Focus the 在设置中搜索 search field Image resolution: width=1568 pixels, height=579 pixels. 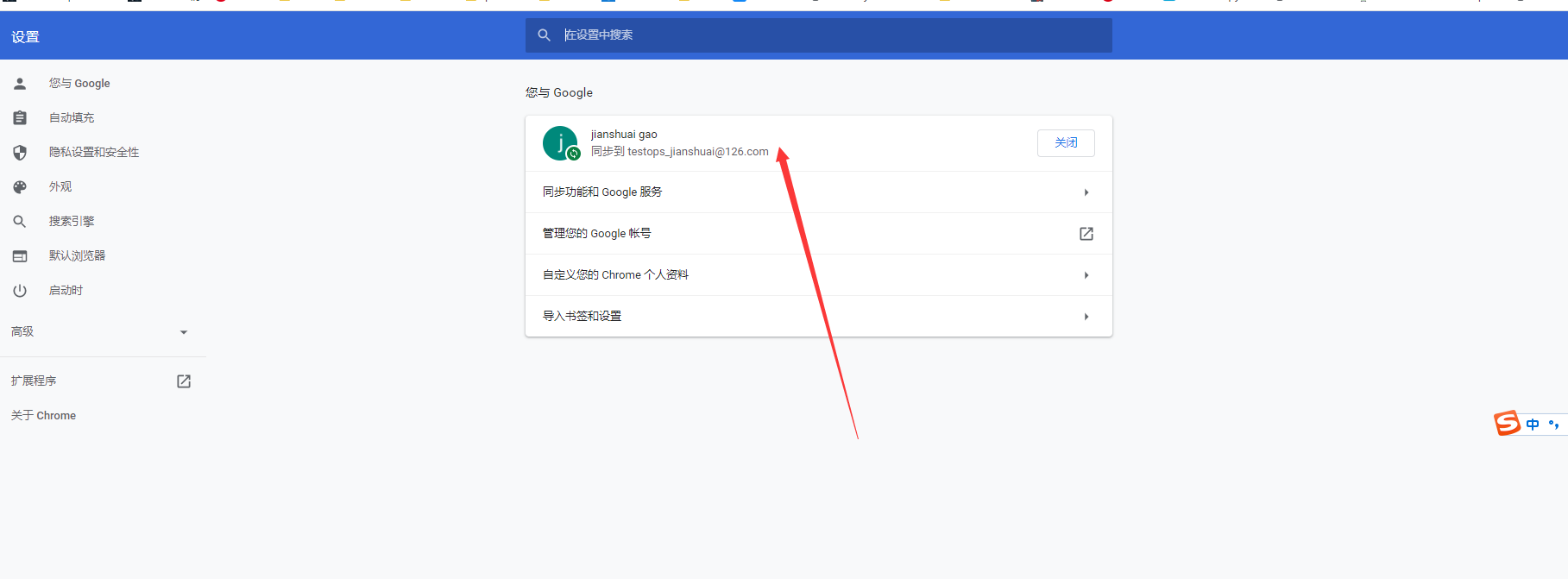pos(818,35)
